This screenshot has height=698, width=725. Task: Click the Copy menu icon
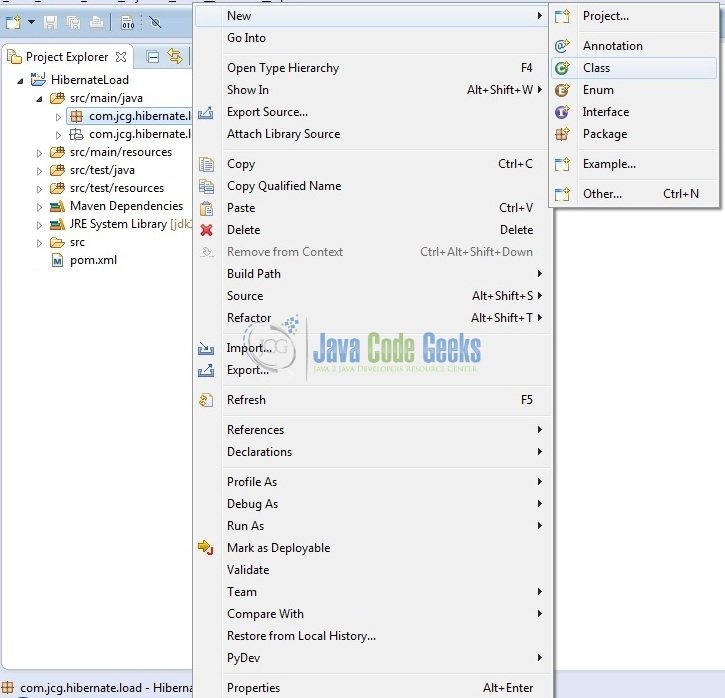tap(206, 164)
